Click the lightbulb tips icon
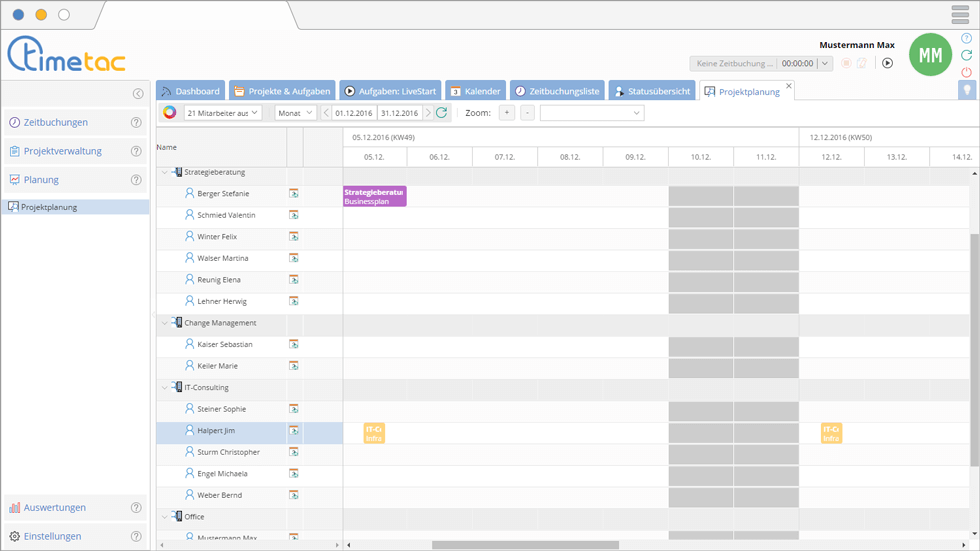This screenshot has height=551, width=980. (x=967, y=90)
